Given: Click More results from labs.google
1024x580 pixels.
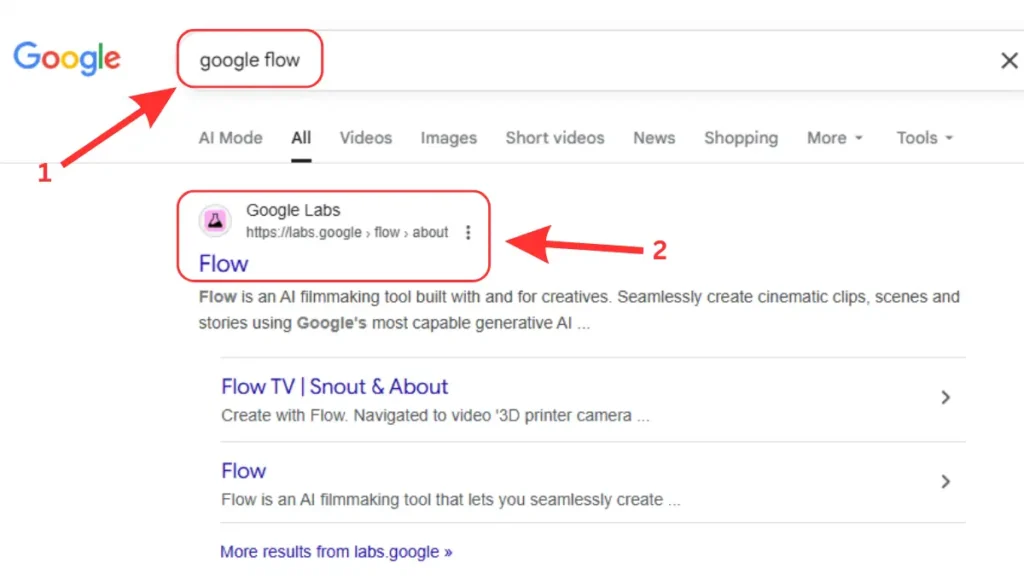Looking at the screenshot, I should (x=336, y=551).
